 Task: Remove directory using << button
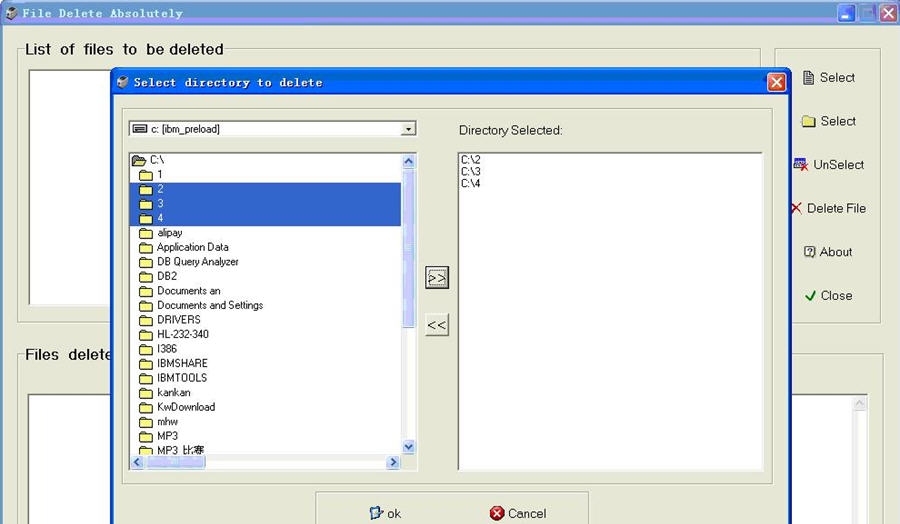[437, 325]
